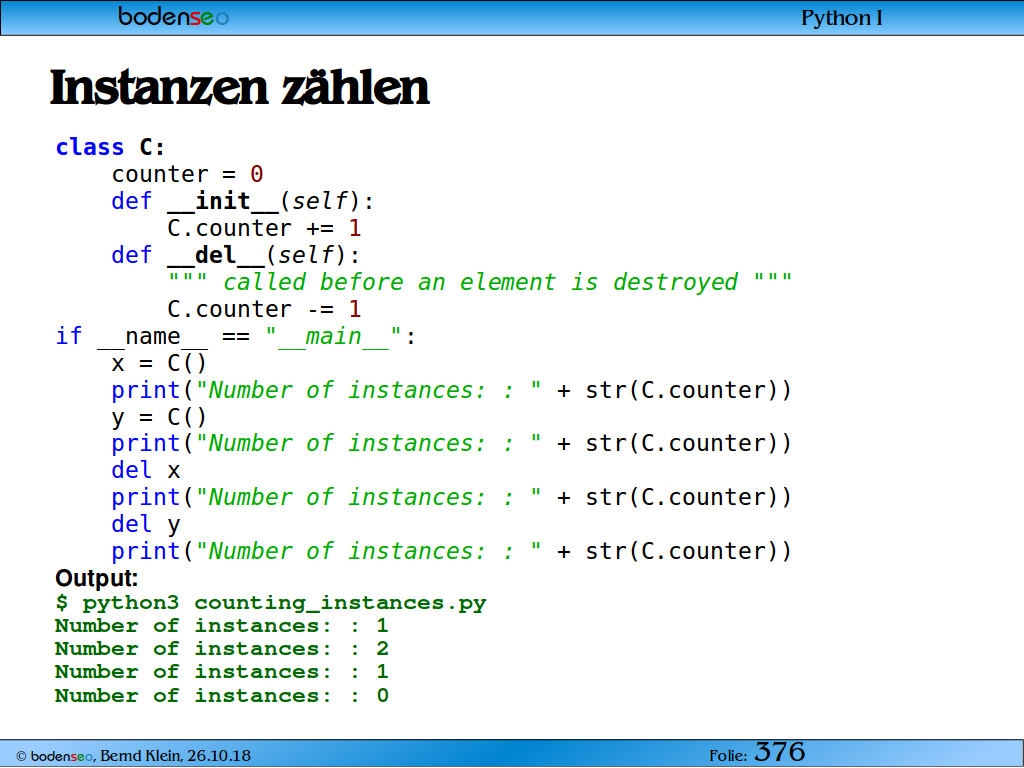Screen dimensions: 1024x768
Task: Click the 'y = C()' line
Action: [x=159, y=417]
